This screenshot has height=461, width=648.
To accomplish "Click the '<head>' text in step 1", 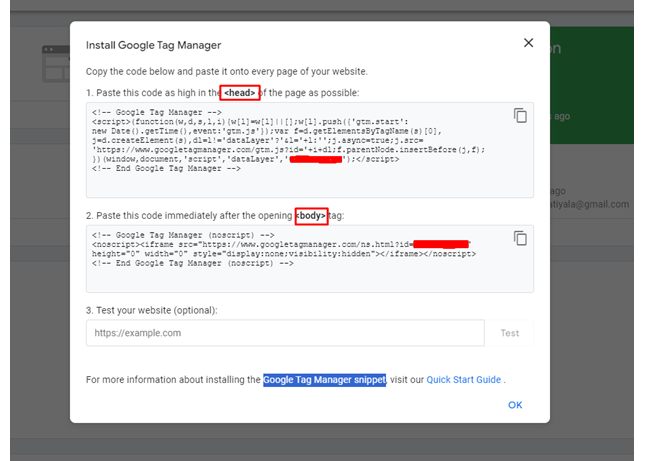I will [240, 93].
